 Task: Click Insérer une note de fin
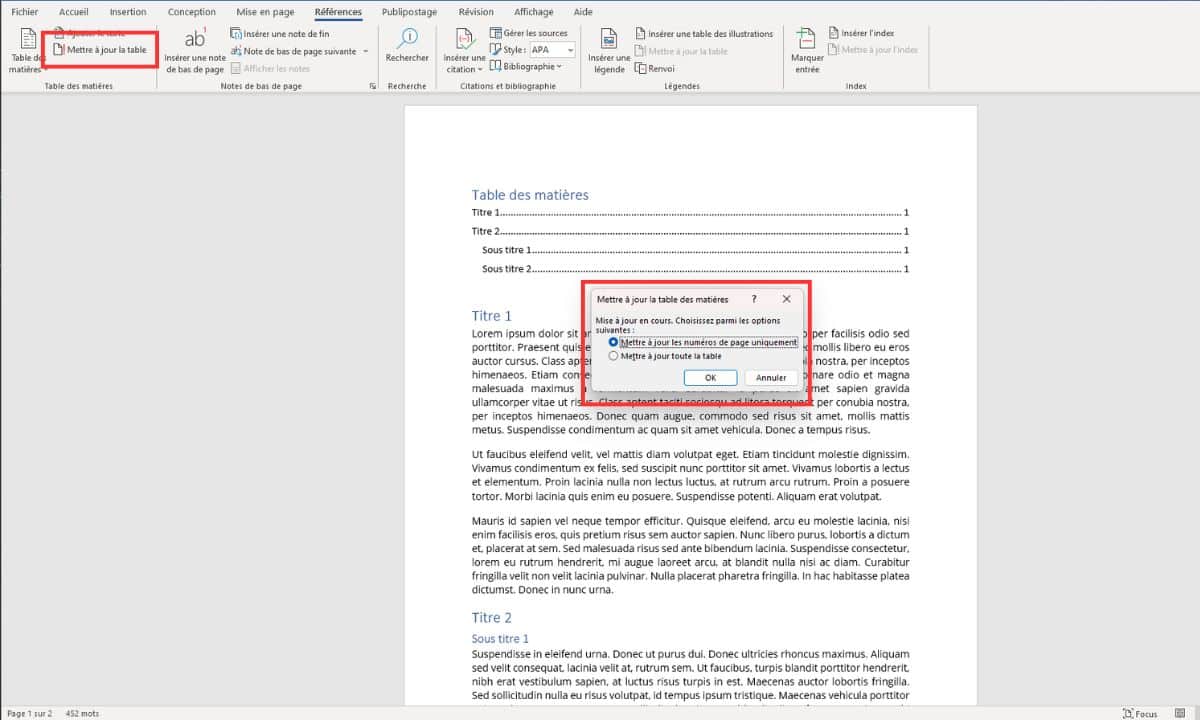tap(280, 34)
